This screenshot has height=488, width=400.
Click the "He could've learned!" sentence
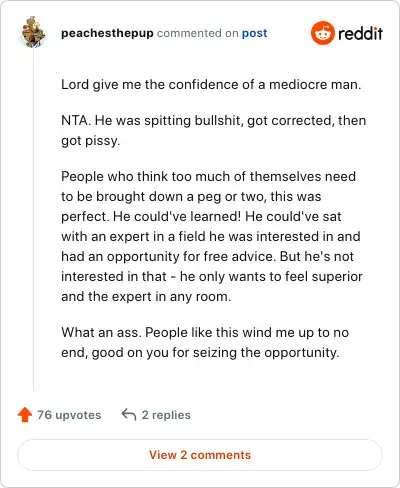click(x=177, y=217)
